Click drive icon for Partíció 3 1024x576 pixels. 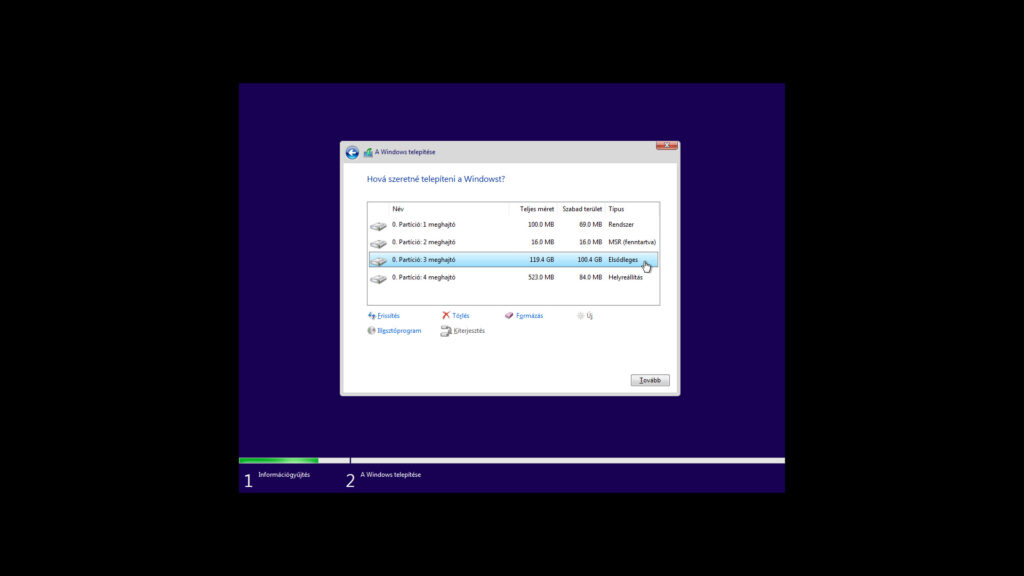(x=378, y=261)
